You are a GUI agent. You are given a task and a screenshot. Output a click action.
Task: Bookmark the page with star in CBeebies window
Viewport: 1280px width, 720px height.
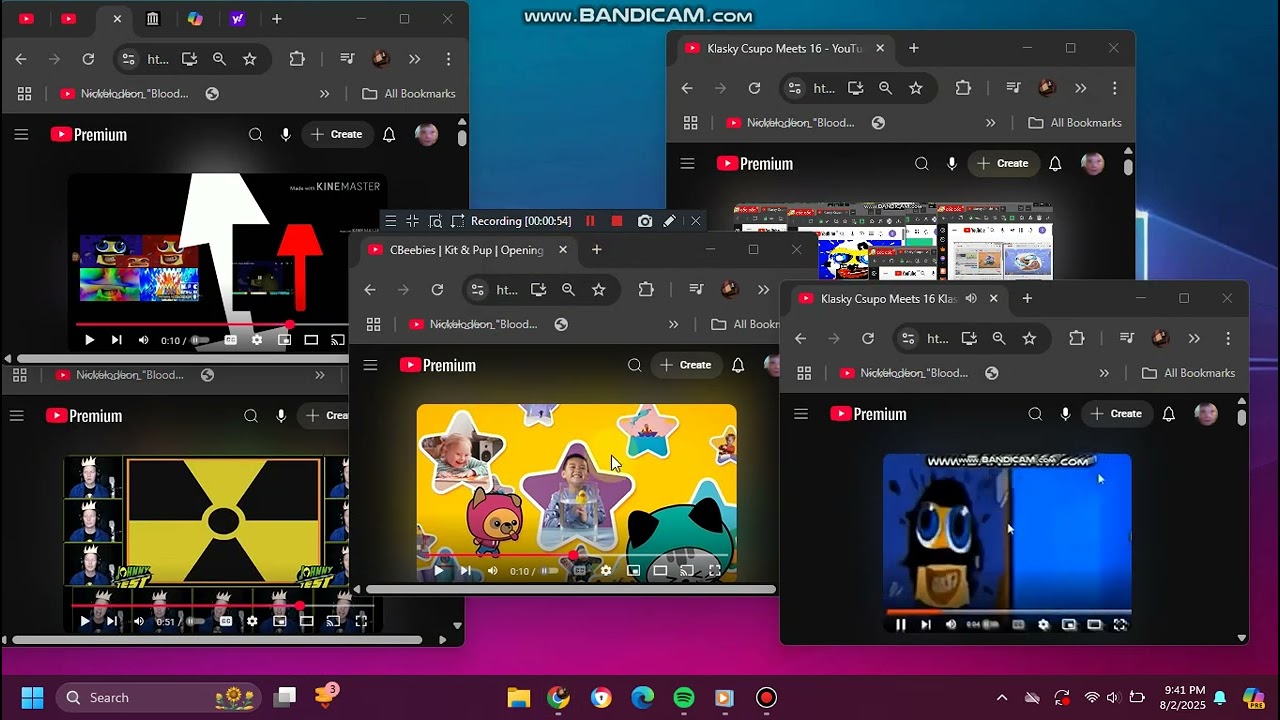(x=599, y=290)
